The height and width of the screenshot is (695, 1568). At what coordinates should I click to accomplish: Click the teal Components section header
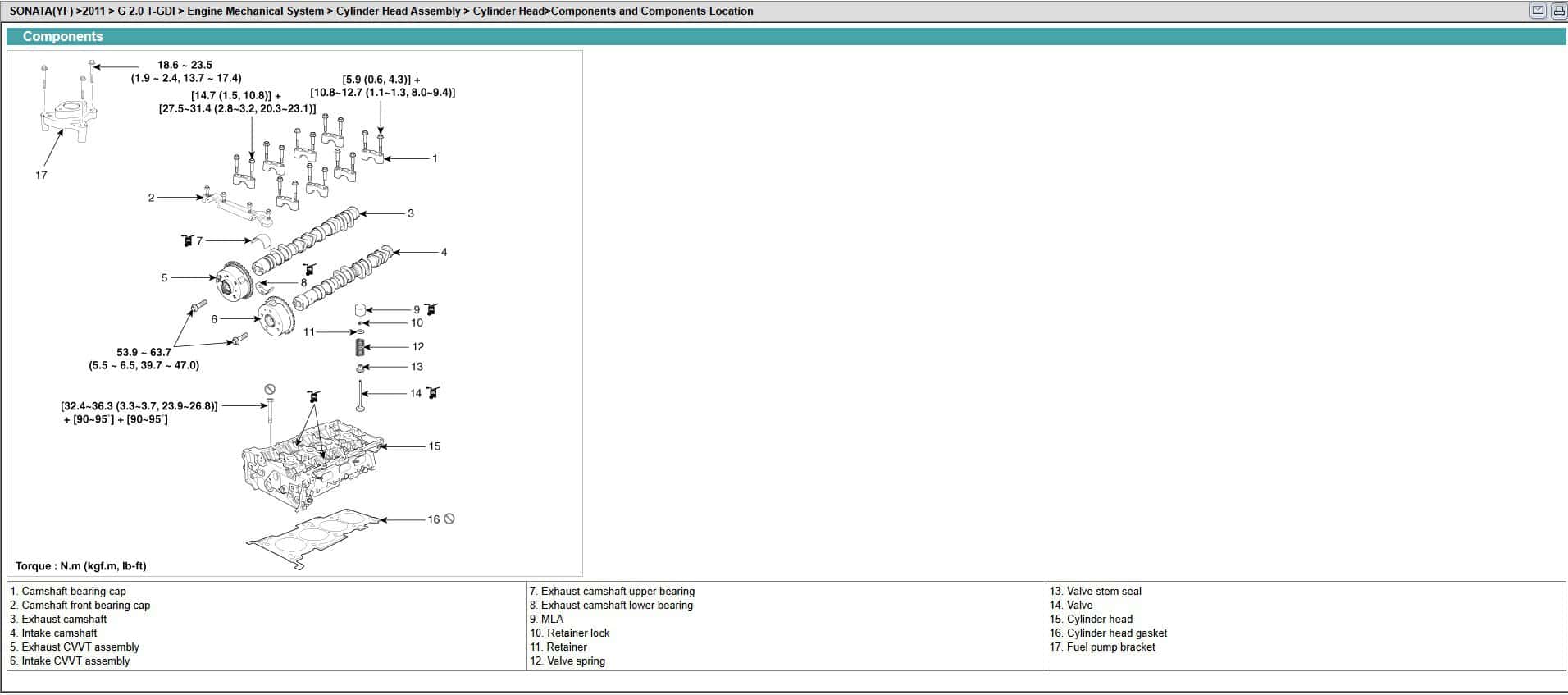coord(63,36)
